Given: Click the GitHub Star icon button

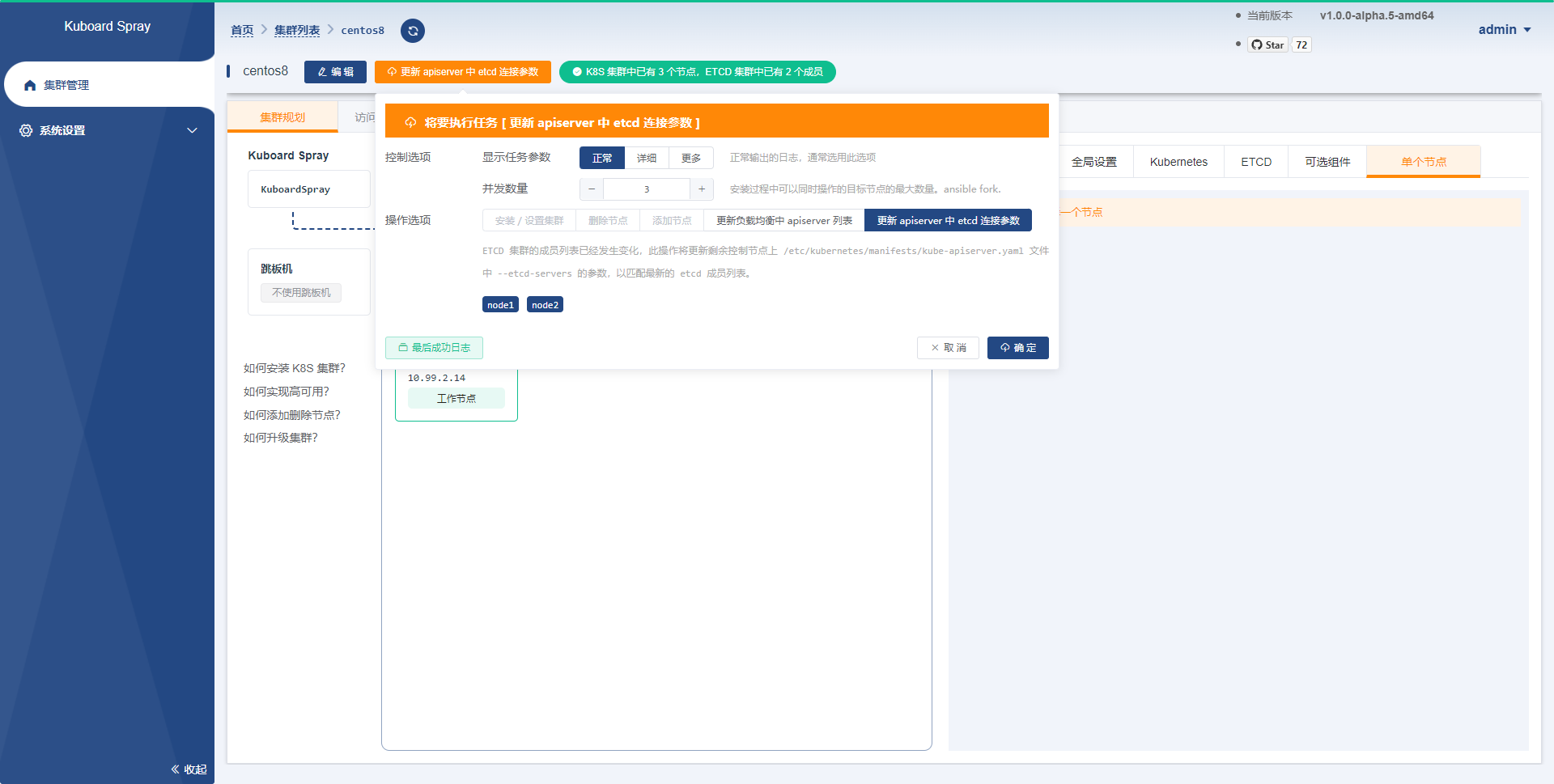Looking at the screenshot, I should click(1267, 44).
